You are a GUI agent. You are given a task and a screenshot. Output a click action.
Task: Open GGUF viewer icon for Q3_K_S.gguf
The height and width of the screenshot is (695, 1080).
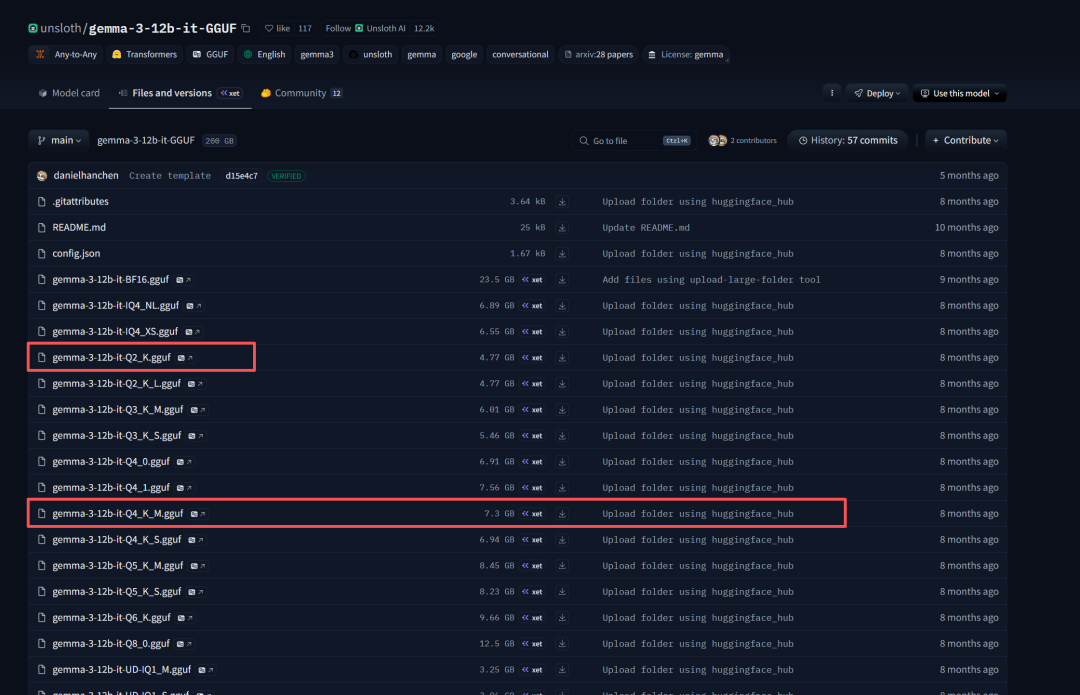pos(196,435)
